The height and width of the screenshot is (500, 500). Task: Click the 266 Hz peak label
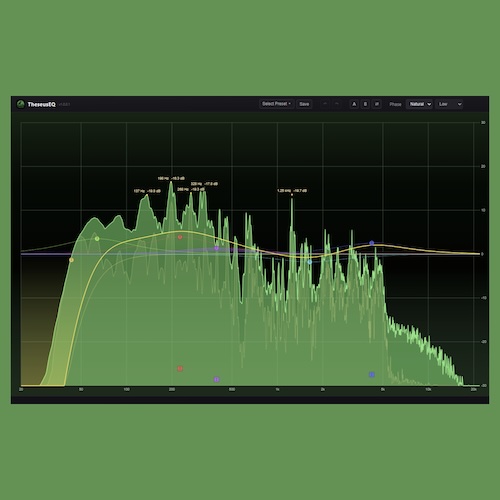click(x=191, y=189)
